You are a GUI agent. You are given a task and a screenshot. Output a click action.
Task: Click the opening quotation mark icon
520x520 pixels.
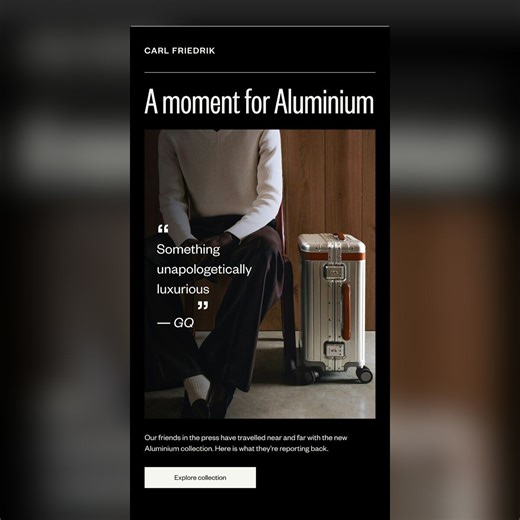point(163,229)
